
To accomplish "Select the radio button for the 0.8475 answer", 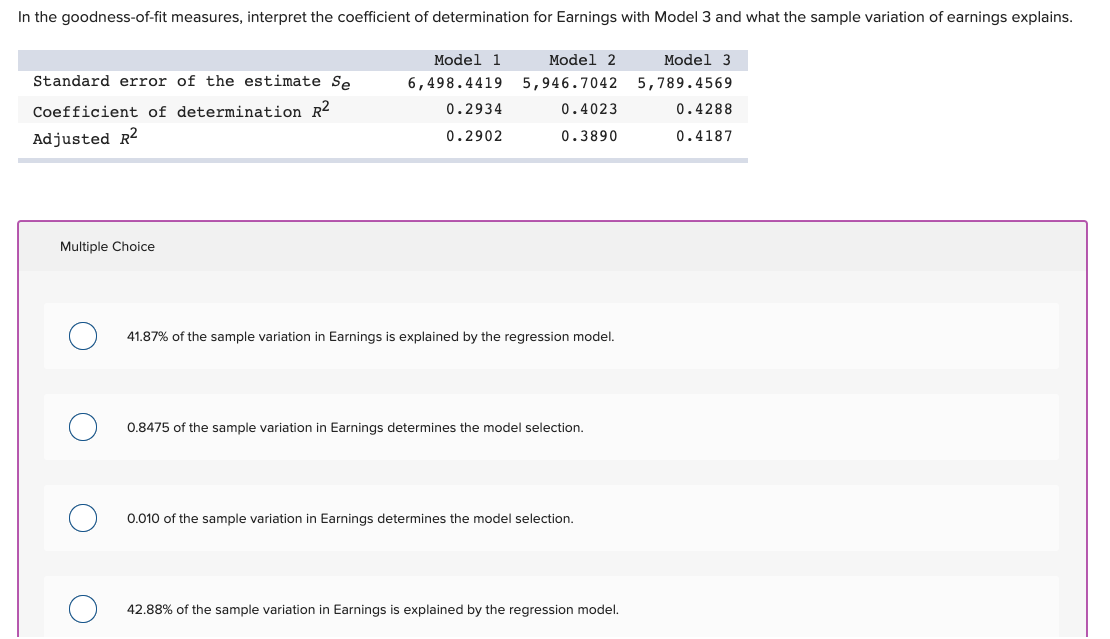I will tap(83, 427).
